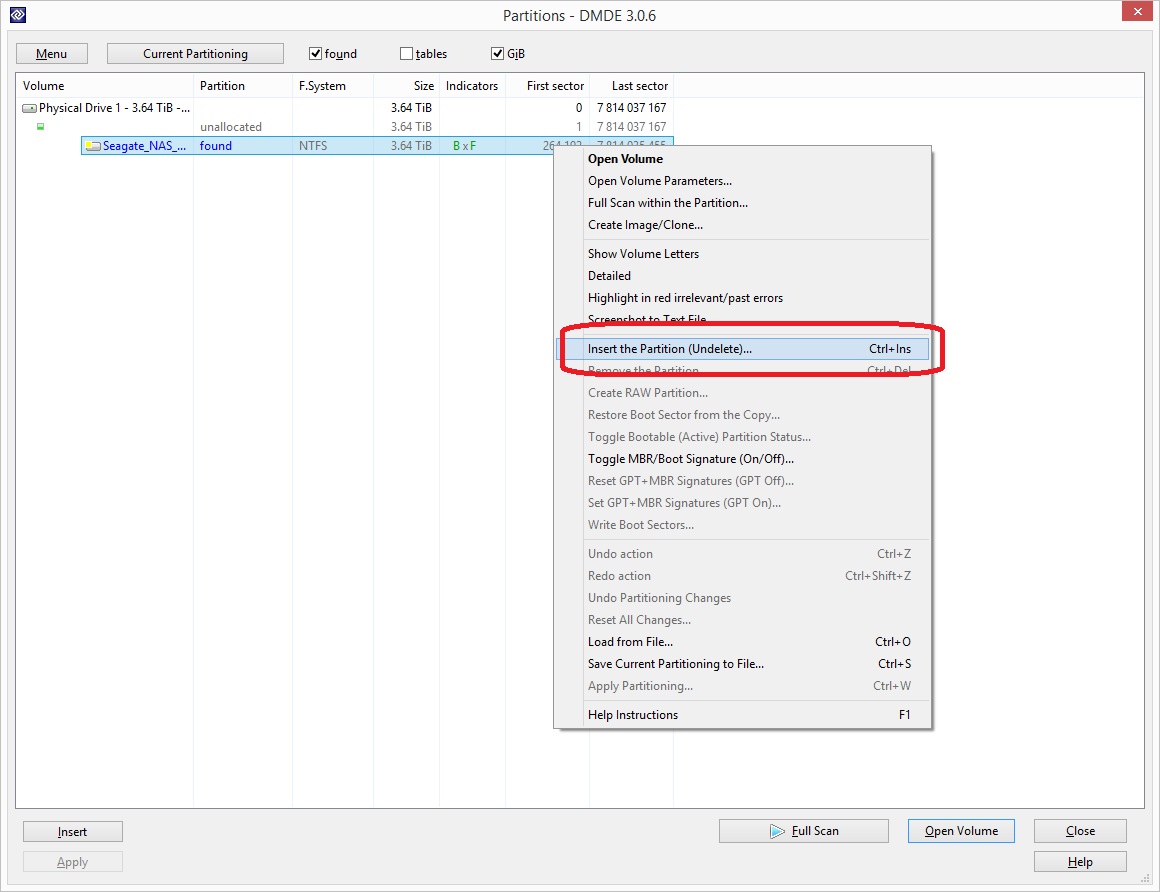Toggle the 'found' checkbox
Screen dimensions: 1160x892
315,53
